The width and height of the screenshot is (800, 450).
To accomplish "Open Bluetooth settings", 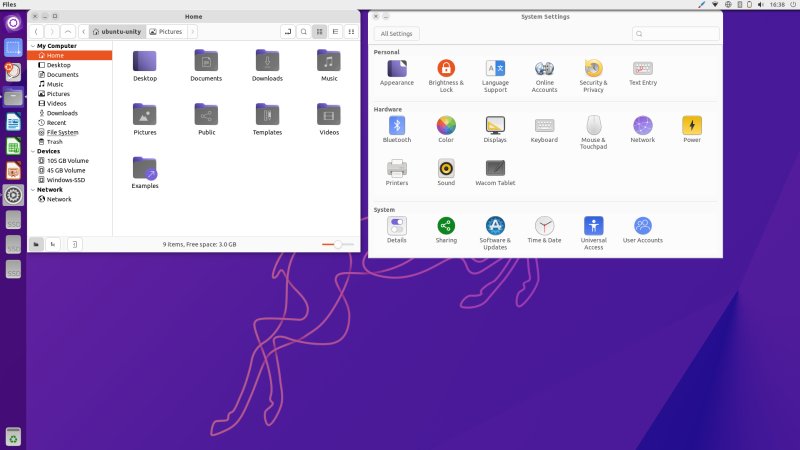I will coord(396,129).
